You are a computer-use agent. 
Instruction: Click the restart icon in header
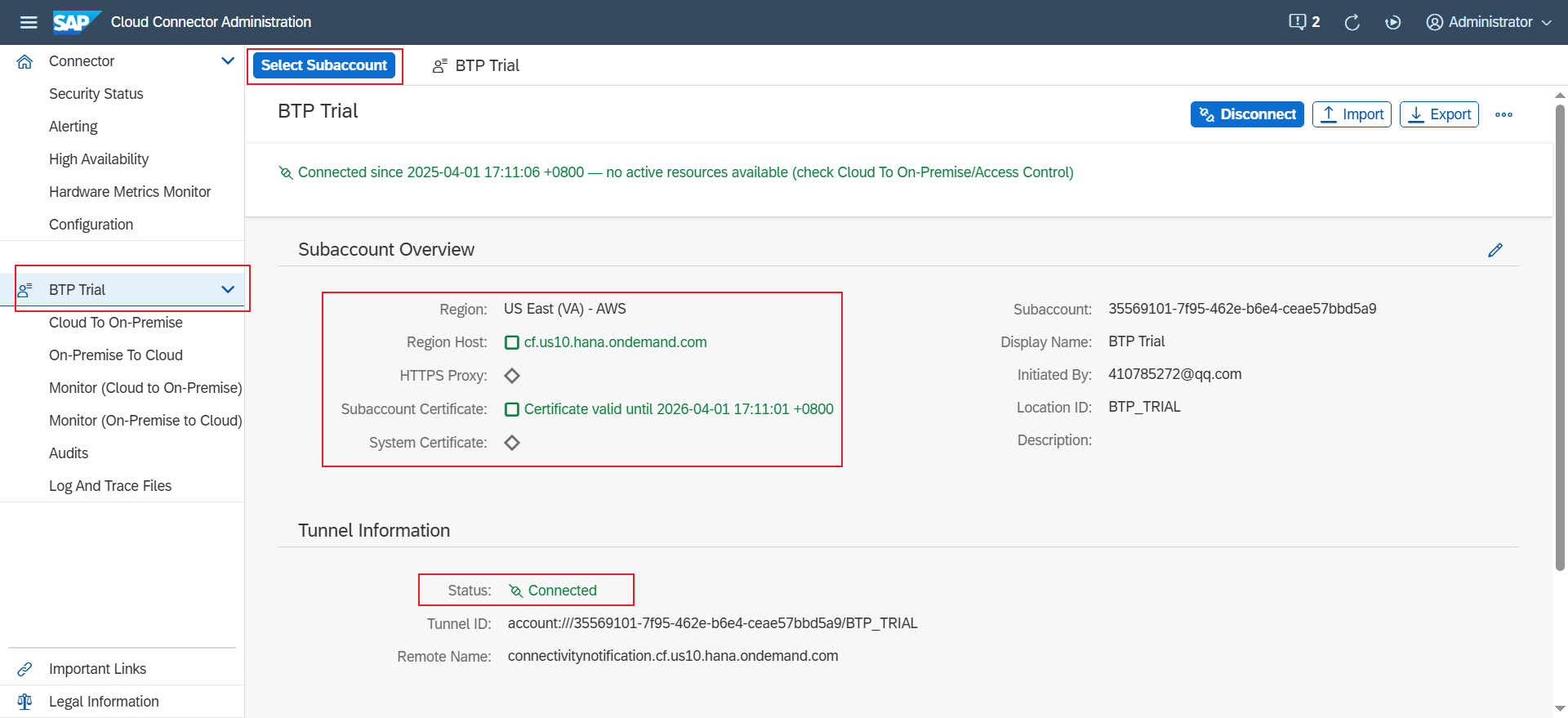click(x=1393, y=22)
